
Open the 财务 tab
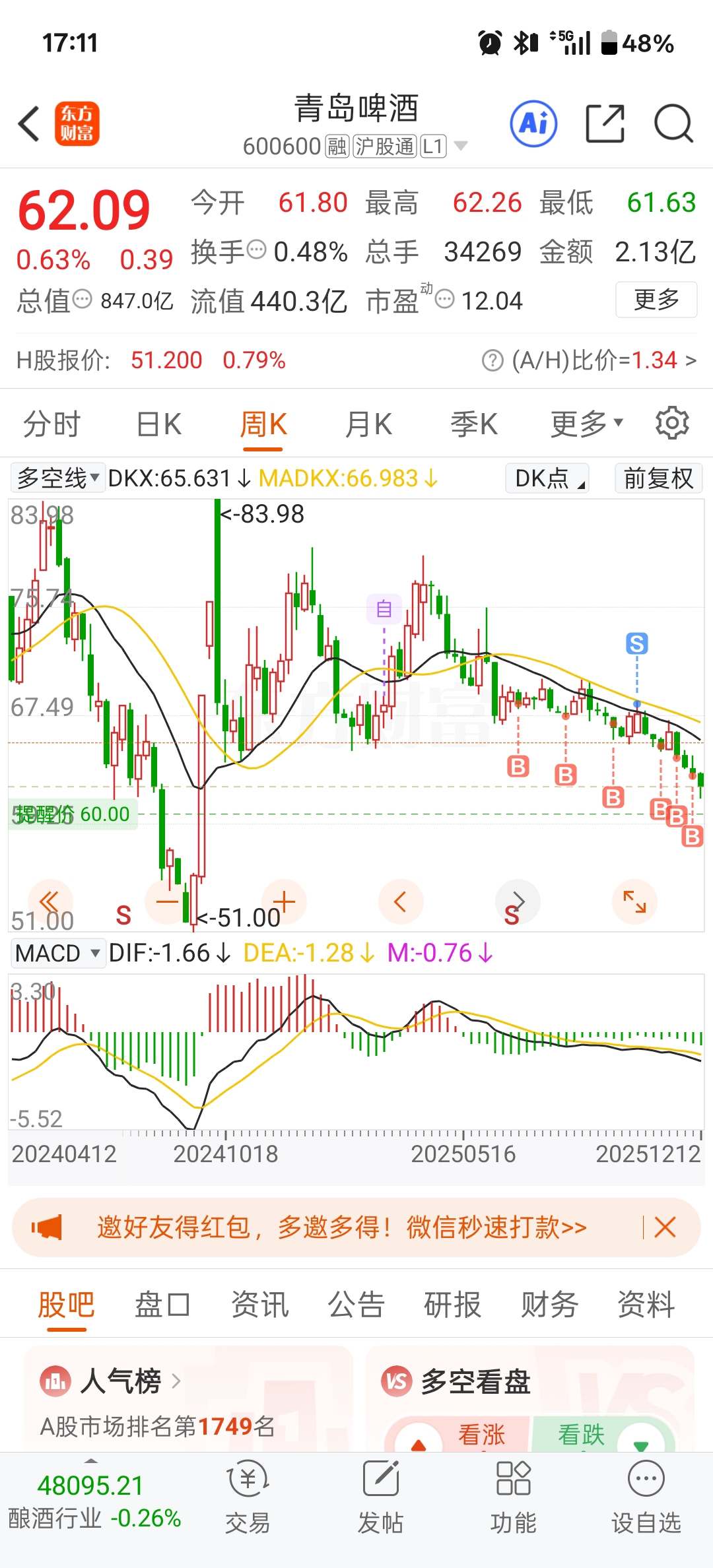(549, 1305)
